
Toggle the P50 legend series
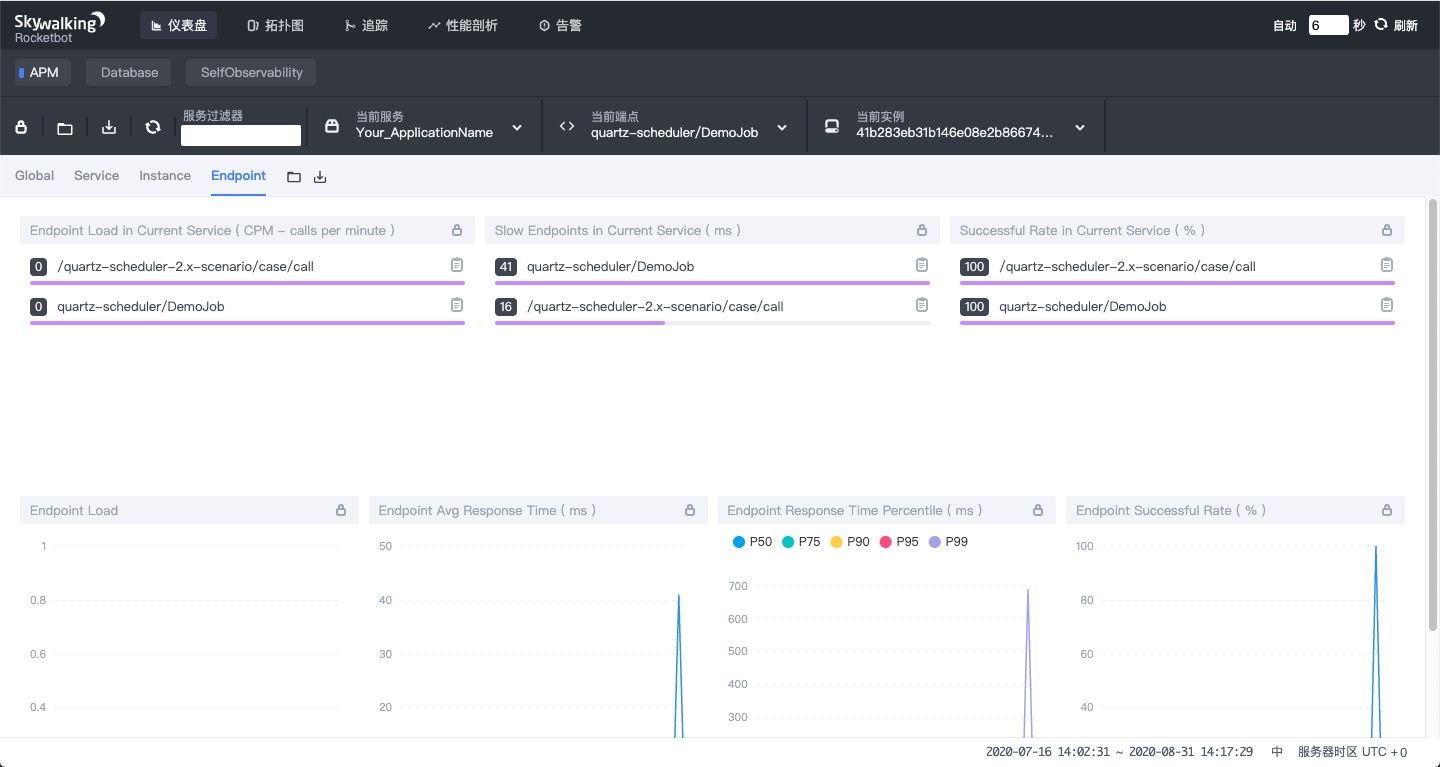pos(753,542)
